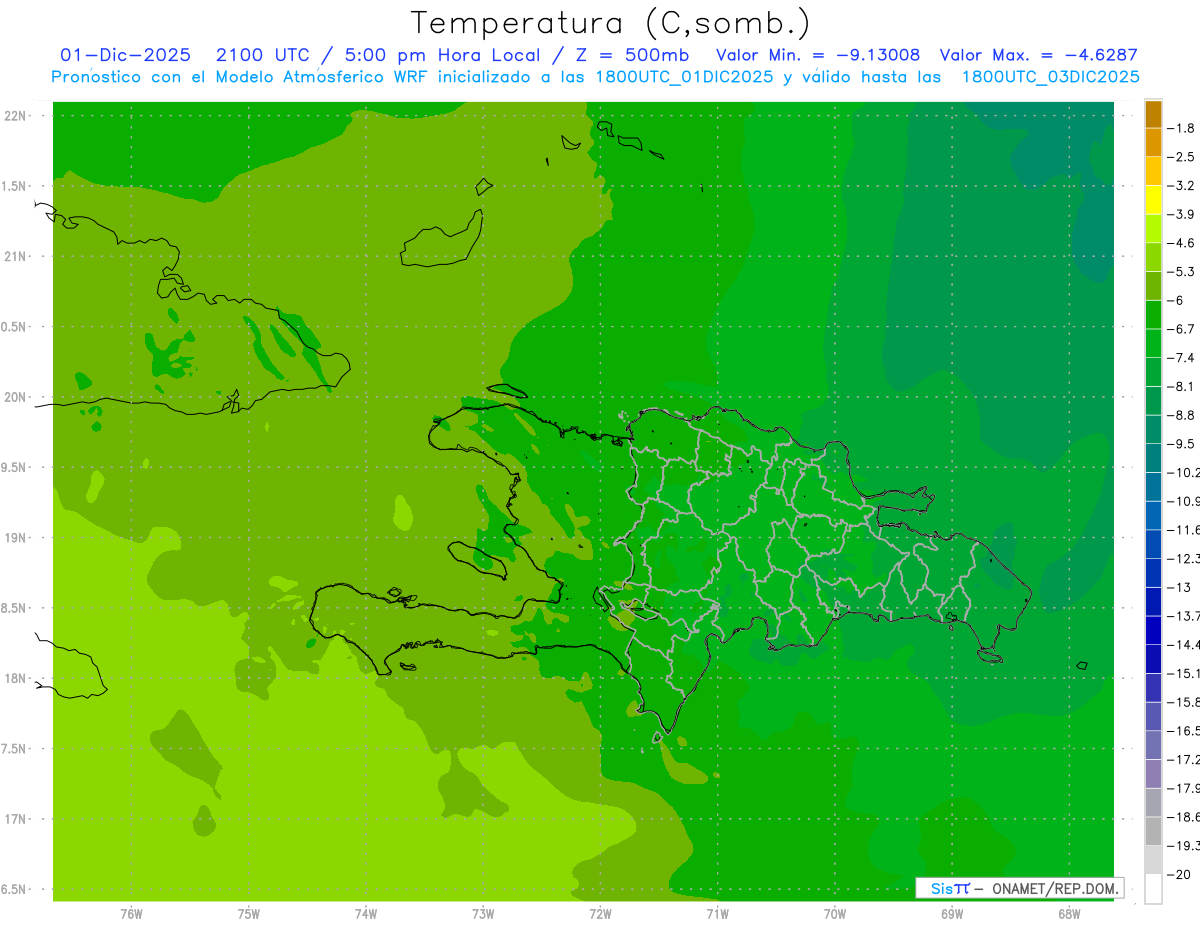Select the '-13' color scale label
The height and width of the screenshot is (927, 1200).
(x=1178, y=587)
